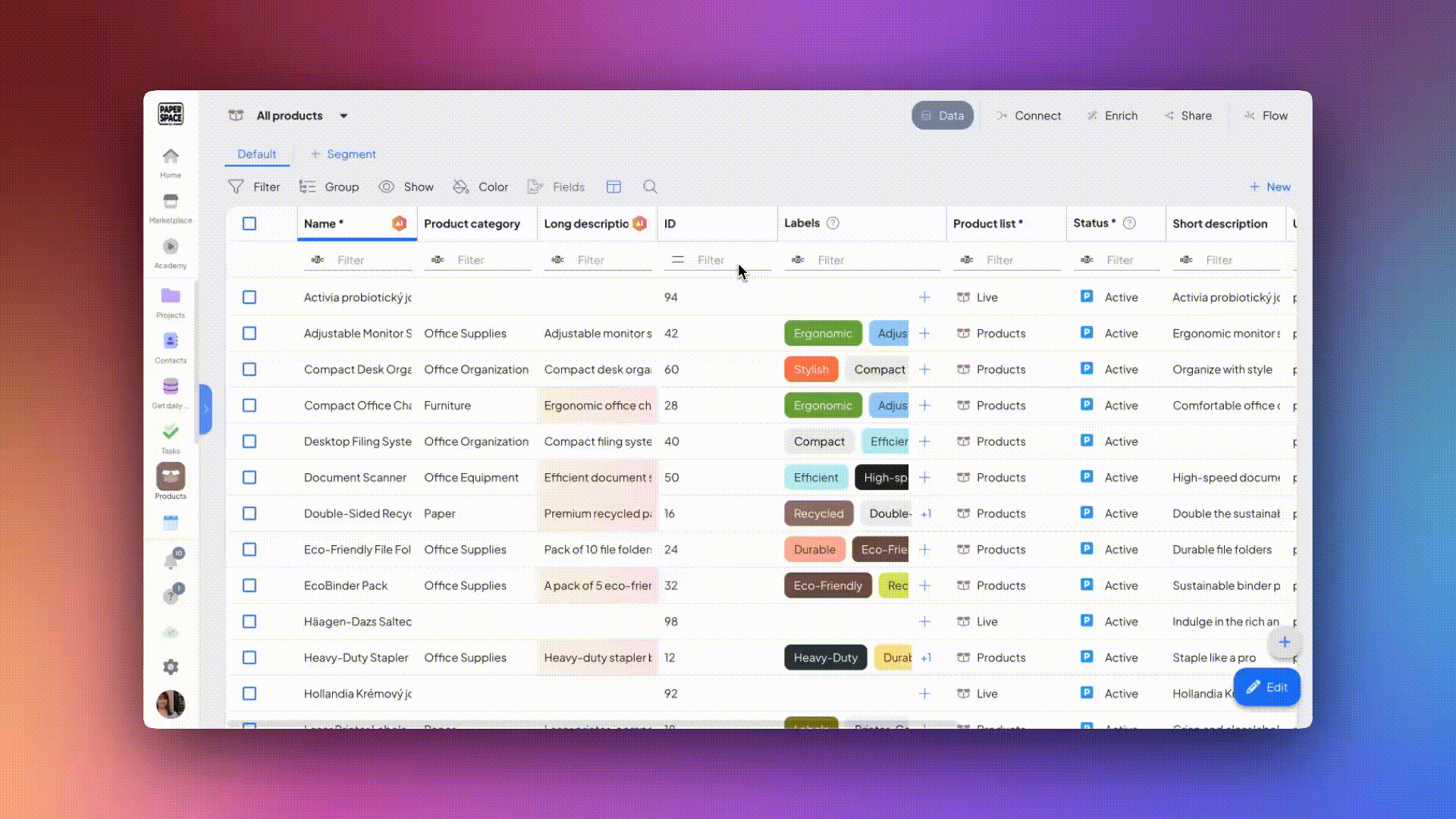Expand the All products dropdown

pos(344,116)
